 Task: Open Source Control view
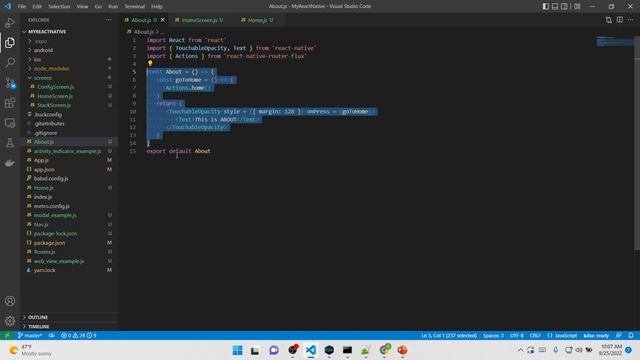10,83
